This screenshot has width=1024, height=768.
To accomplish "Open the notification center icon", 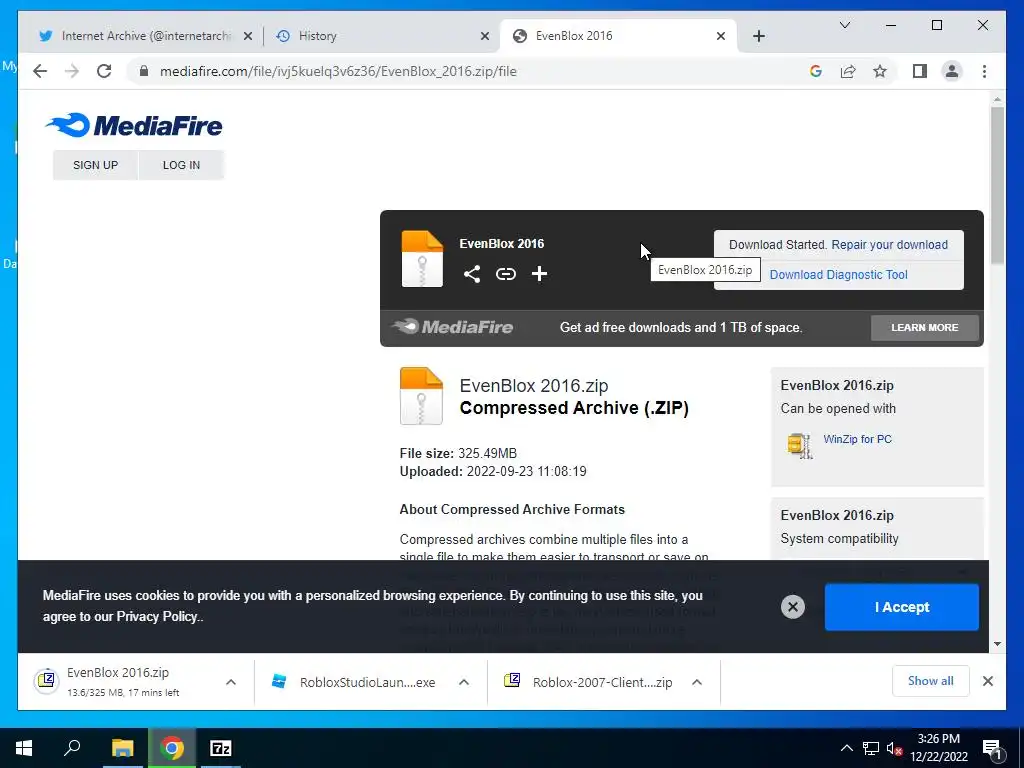I will (992, 749).
